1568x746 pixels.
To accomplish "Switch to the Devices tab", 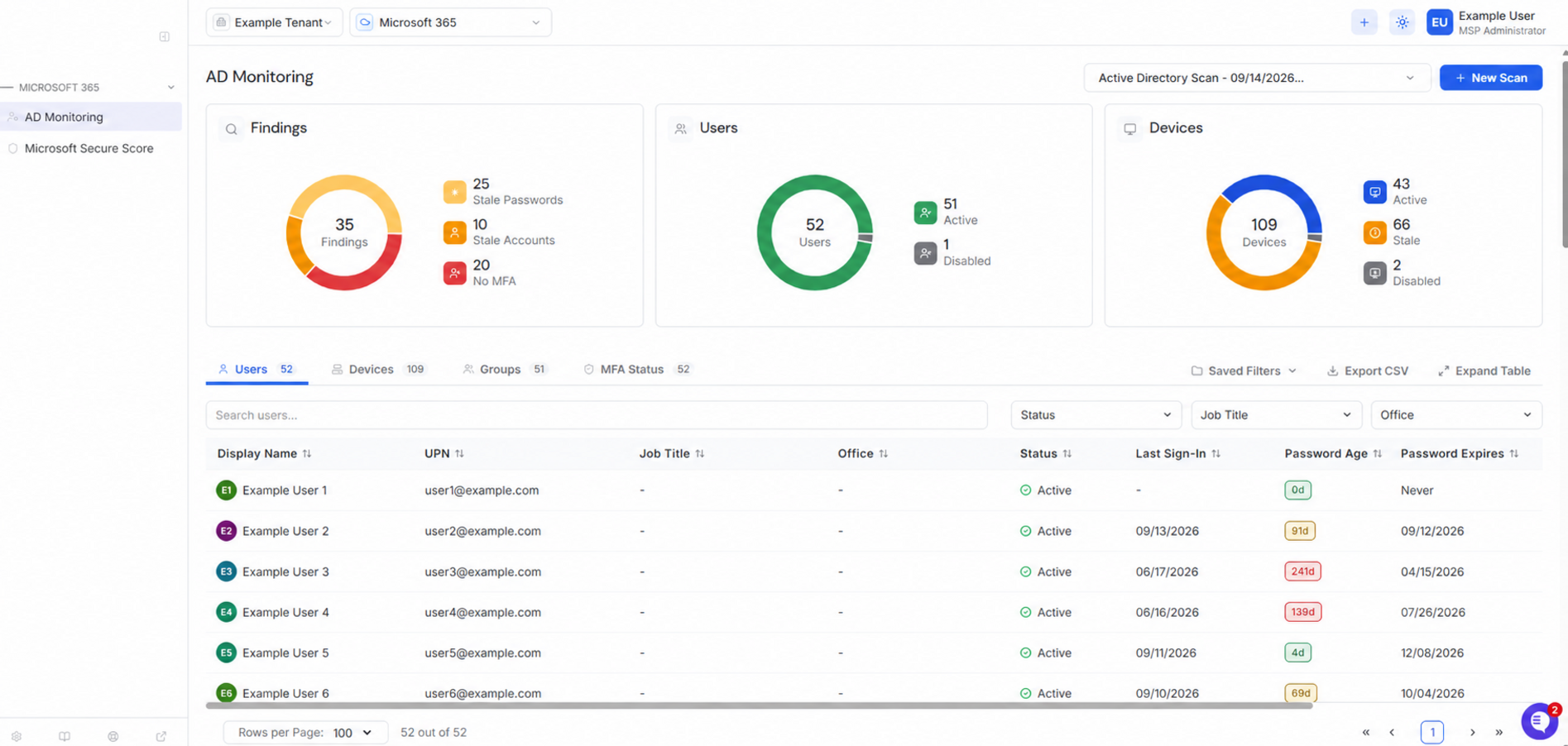I will 378,370.
